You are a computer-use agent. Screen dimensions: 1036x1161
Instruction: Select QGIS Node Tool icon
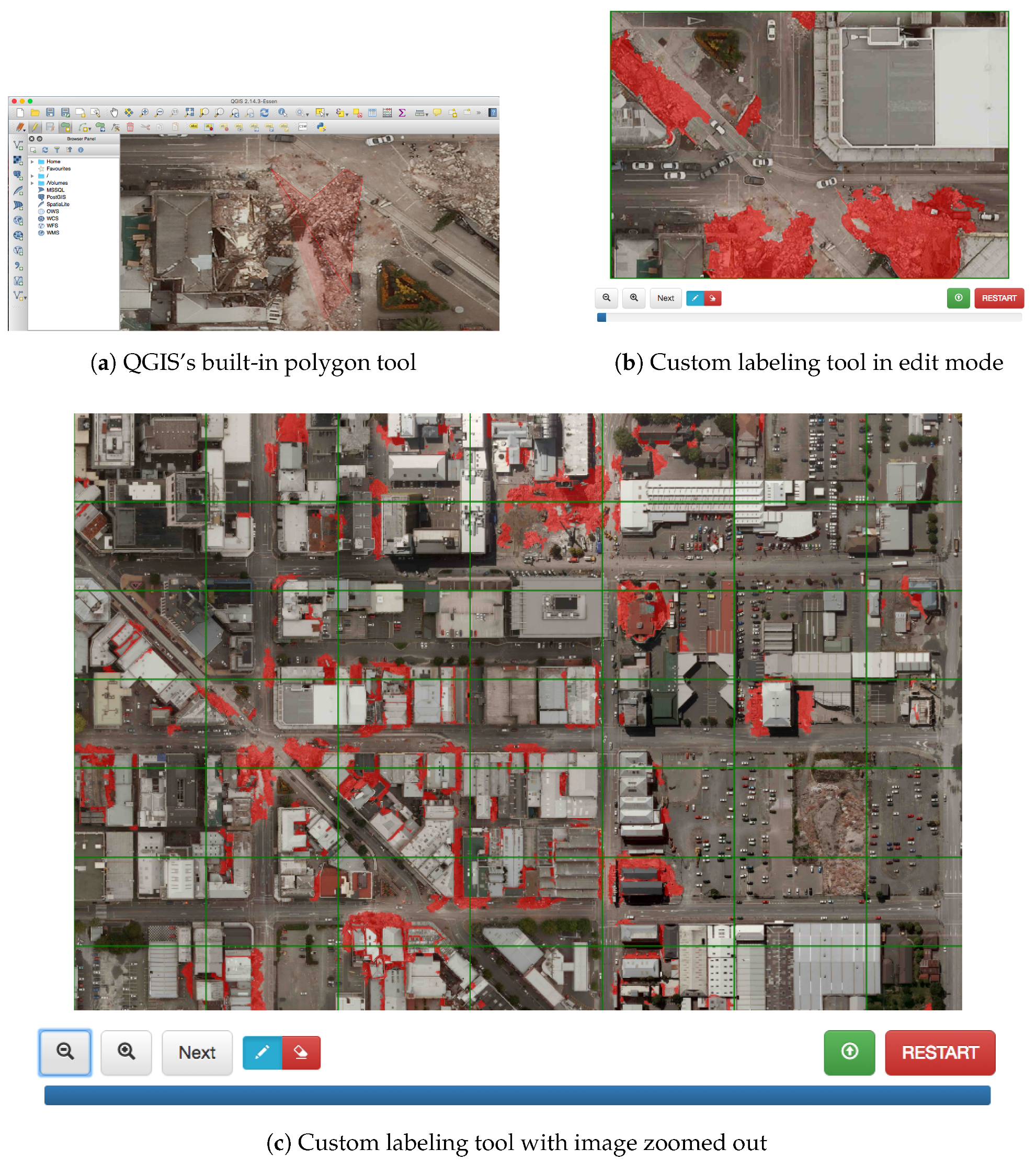116,127
